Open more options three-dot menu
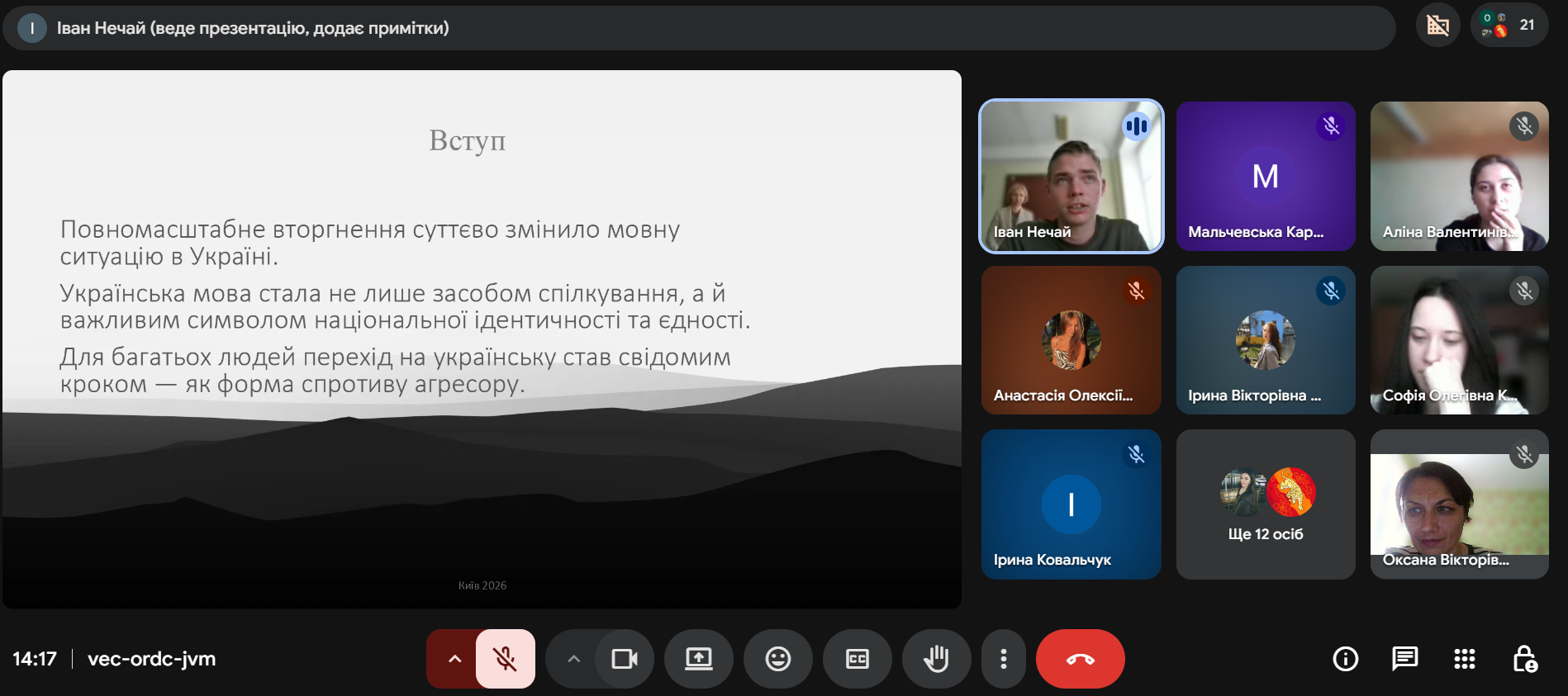The width and height of the screenshot is (1568, 696). click(x=1003, y=659)
